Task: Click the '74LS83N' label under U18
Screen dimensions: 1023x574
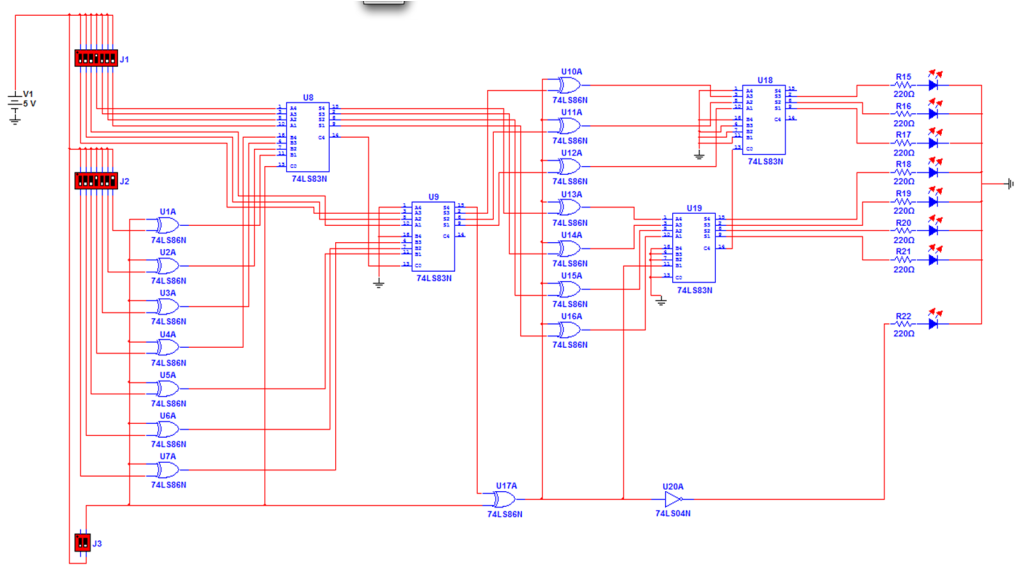Action: [765, 161]
